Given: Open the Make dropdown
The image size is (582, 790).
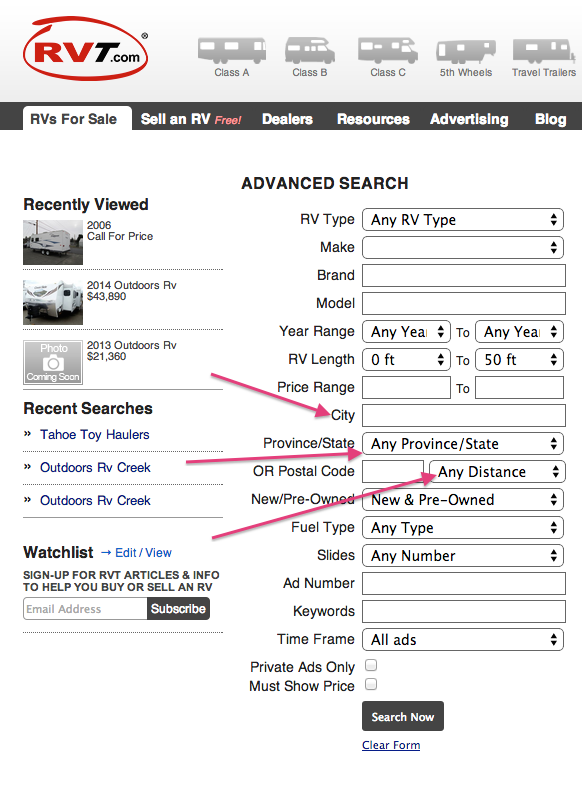Looking at the screenshot, I should [463, 247].
